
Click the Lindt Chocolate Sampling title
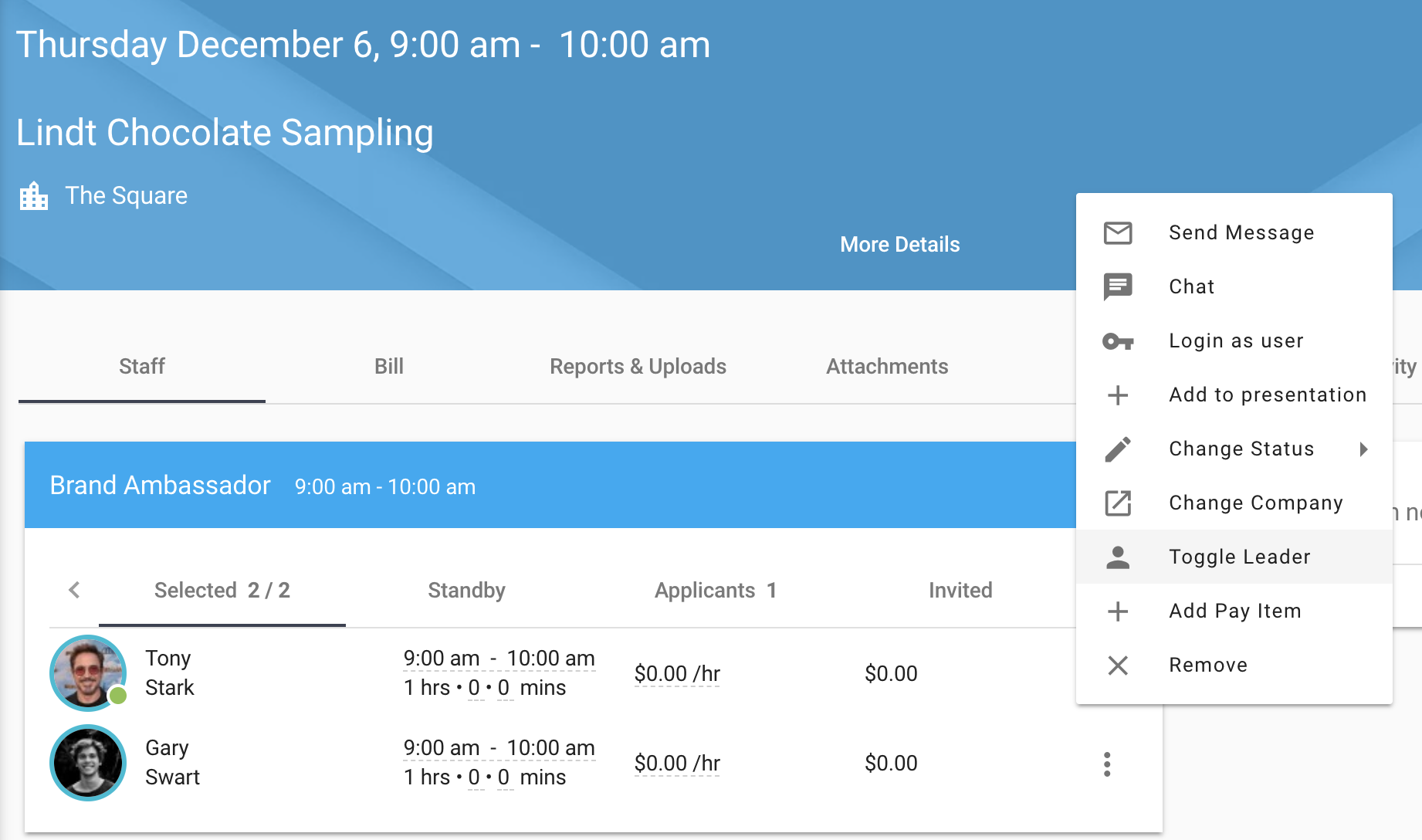point(225,133)
